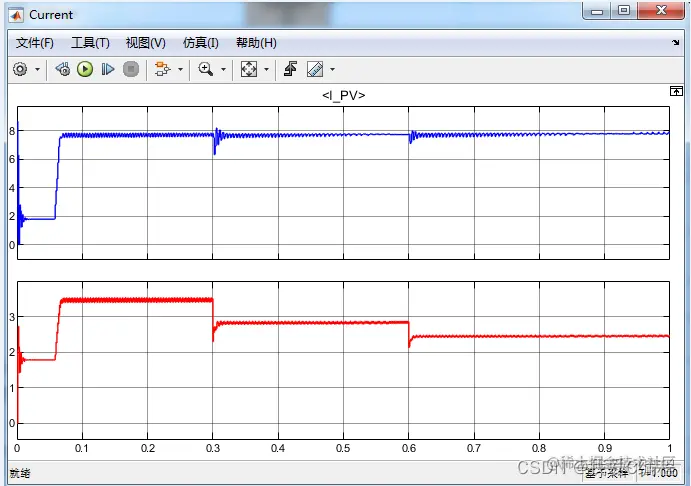Click the 就绪 status text
This screenshot has height=486, width=691.
point(20,474)
